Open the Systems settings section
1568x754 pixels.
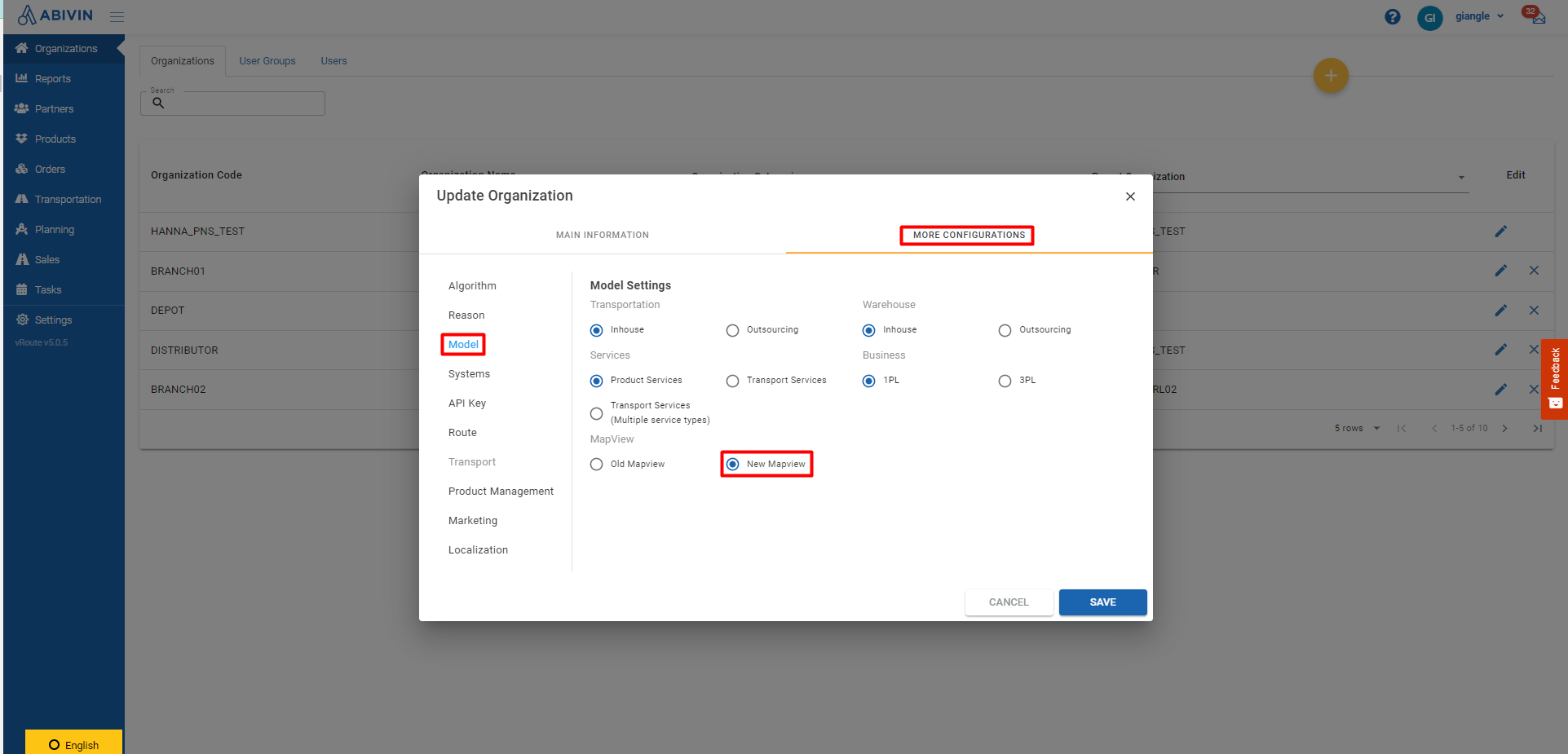tap(469, 374)
